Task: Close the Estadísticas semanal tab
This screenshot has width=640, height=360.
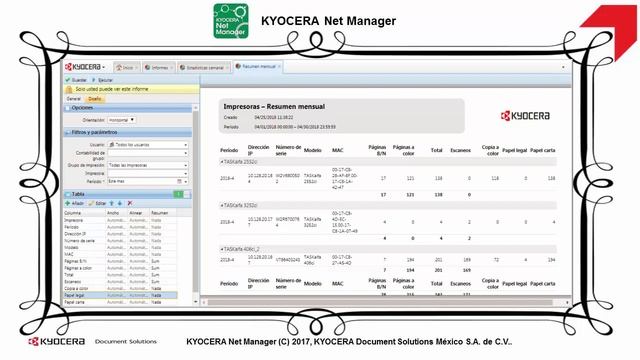Action: pos(227,68)
